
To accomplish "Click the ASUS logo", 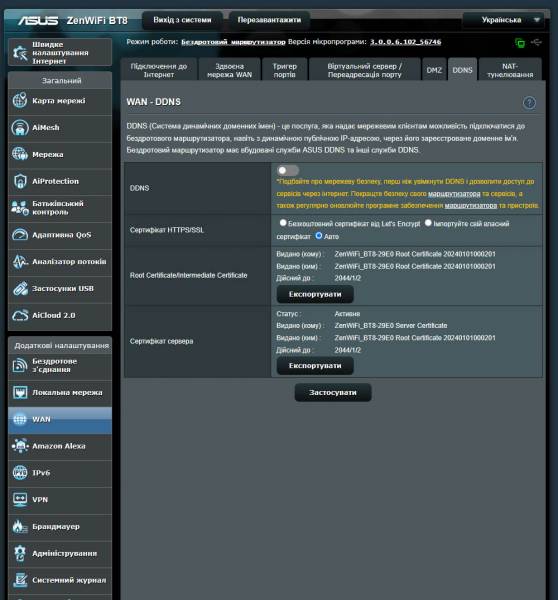I will (x=38, y=20).
